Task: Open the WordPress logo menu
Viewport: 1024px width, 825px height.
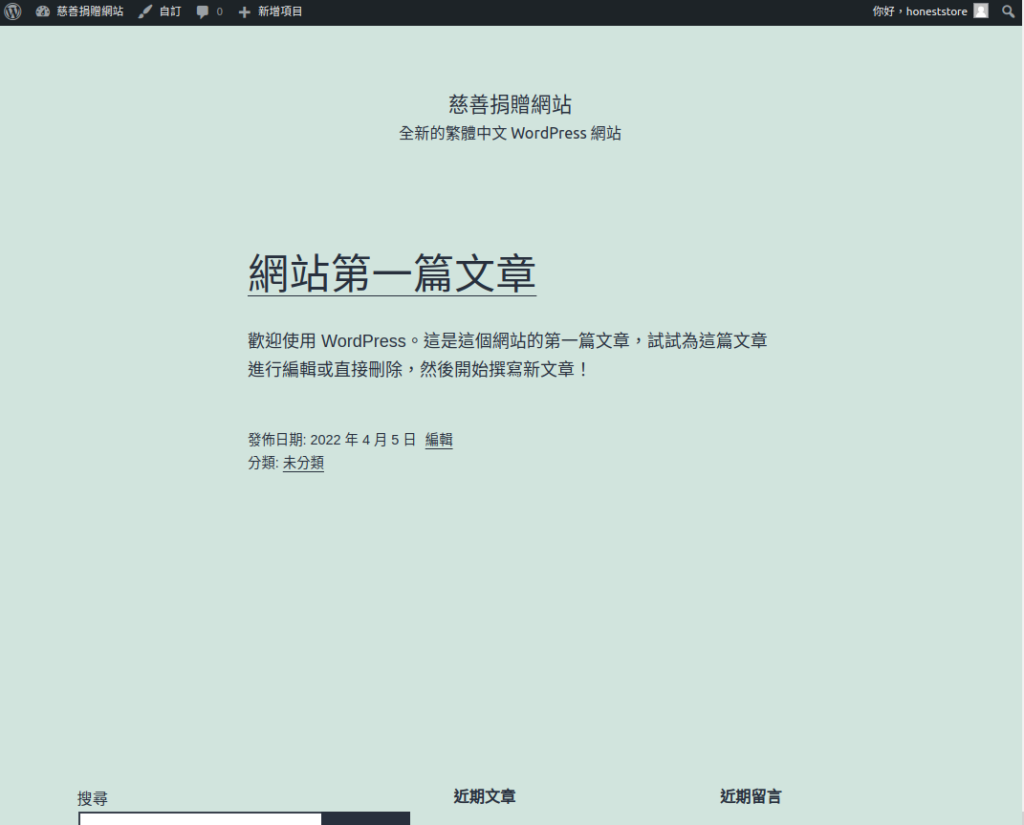Action: [12, 12]
